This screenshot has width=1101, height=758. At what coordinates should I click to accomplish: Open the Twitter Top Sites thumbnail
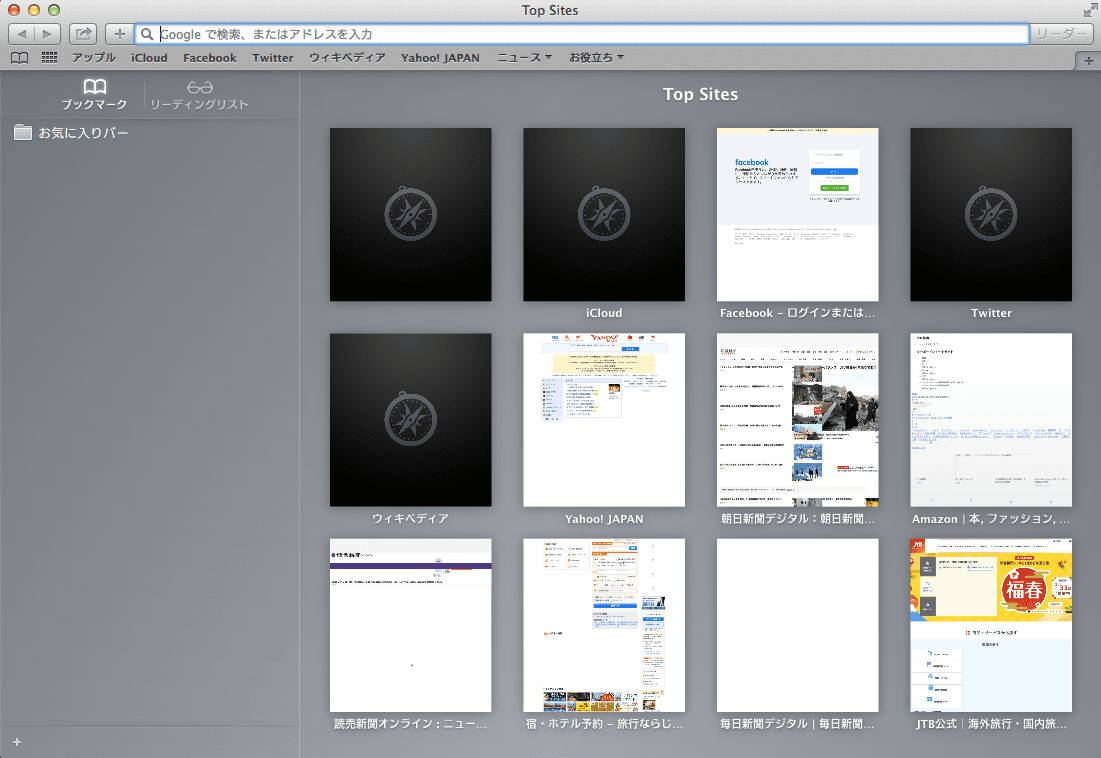991,215
